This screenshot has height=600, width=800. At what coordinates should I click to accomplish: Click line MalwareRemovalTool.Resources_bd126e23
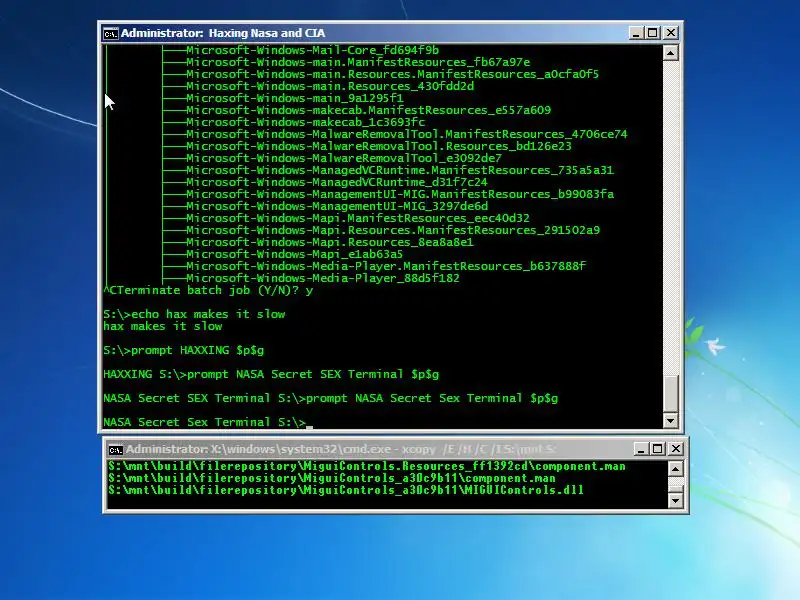[x=379, y=146]
